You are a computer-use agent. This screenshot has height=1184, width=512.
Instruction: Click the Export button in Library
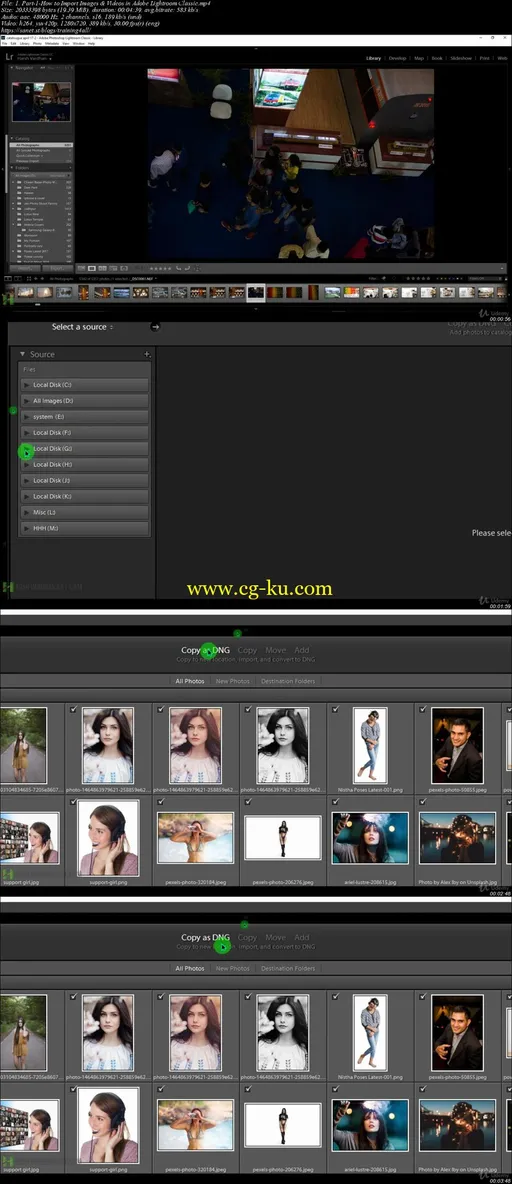57,267
